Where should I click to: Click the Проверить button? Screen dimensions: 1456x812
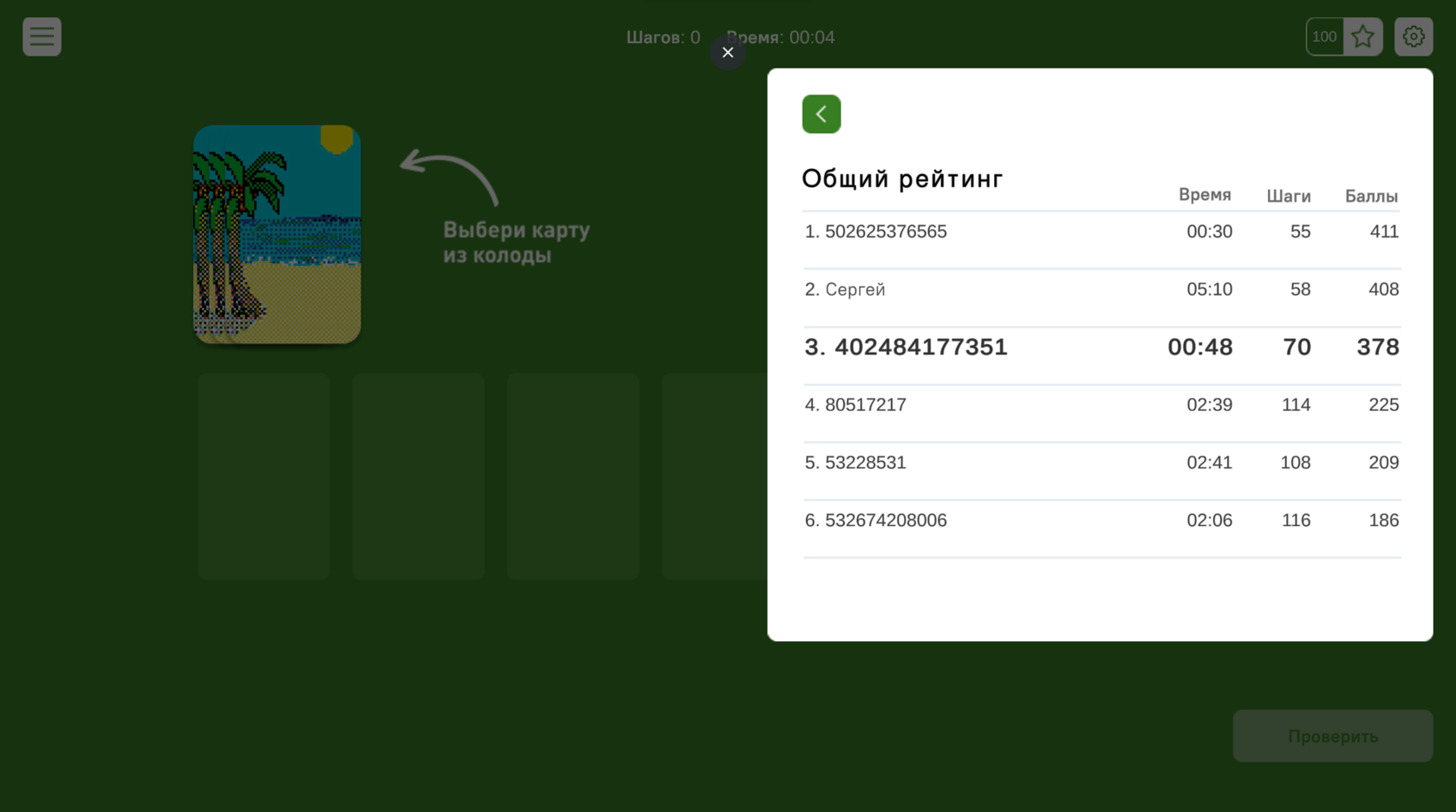pyautogui.click(x=1333, y=736)
